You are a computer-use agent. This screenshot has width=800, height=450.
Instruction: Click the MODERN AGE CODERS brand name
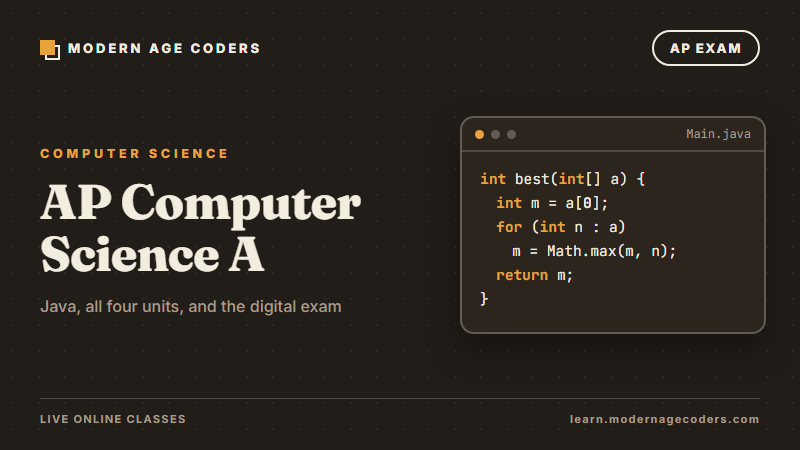(x=164, y=48)
